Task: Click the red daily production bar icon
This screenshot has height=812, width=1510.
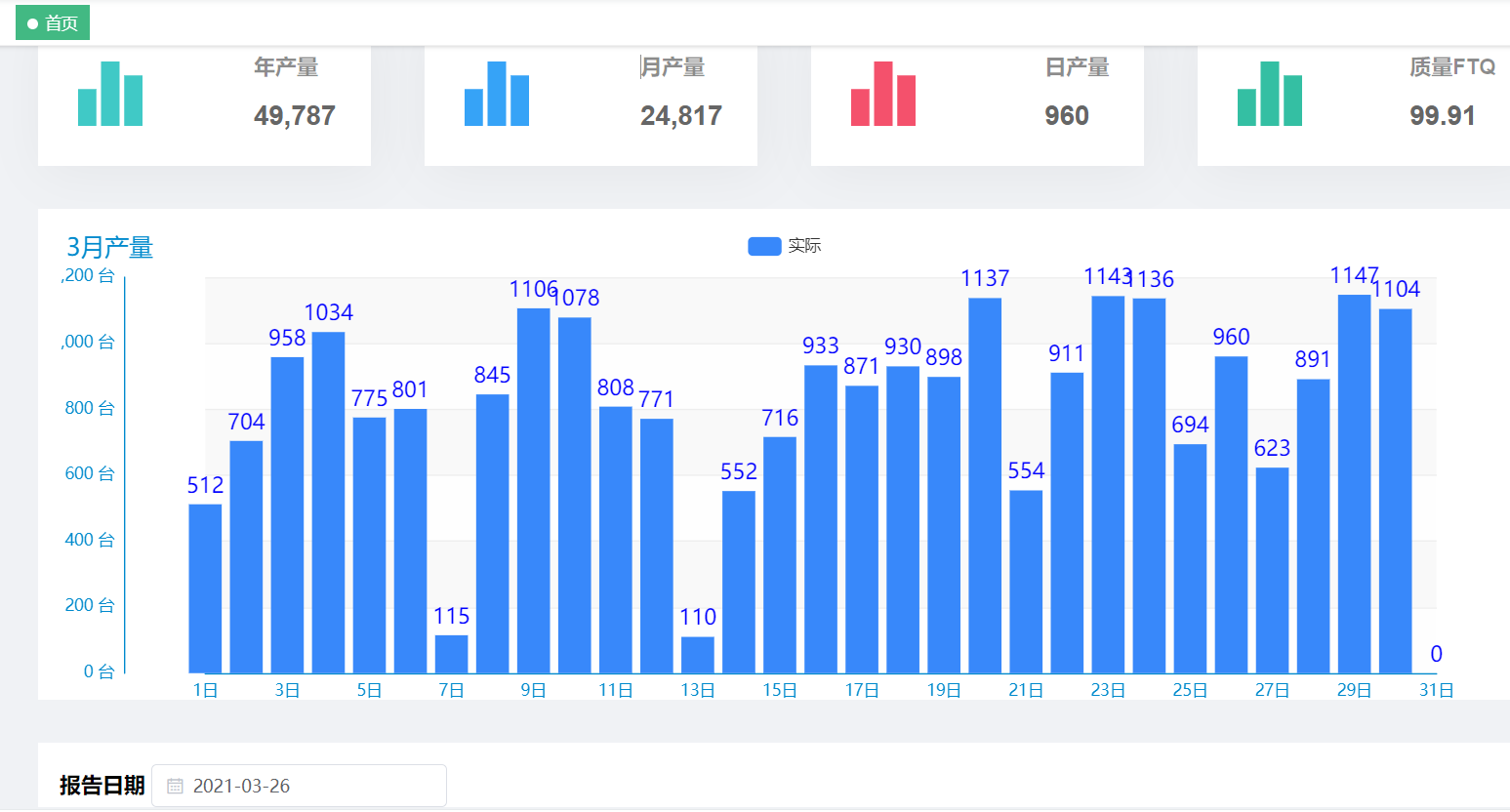Action: point(883,95)
